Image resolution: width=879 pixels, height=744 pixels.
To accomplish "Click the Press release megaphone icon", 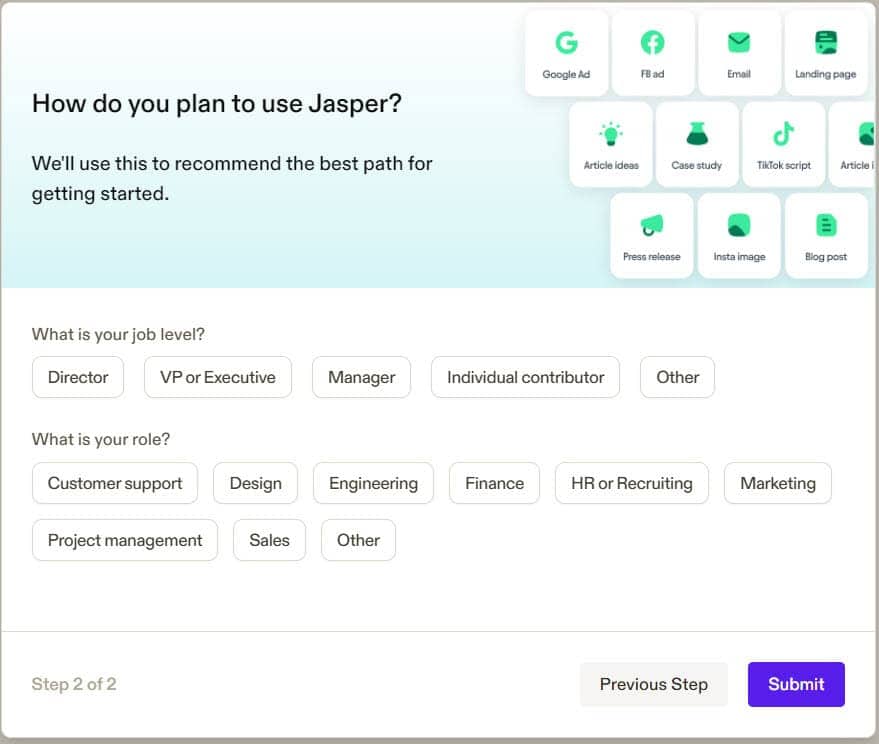I will click(x=651, y=225).
